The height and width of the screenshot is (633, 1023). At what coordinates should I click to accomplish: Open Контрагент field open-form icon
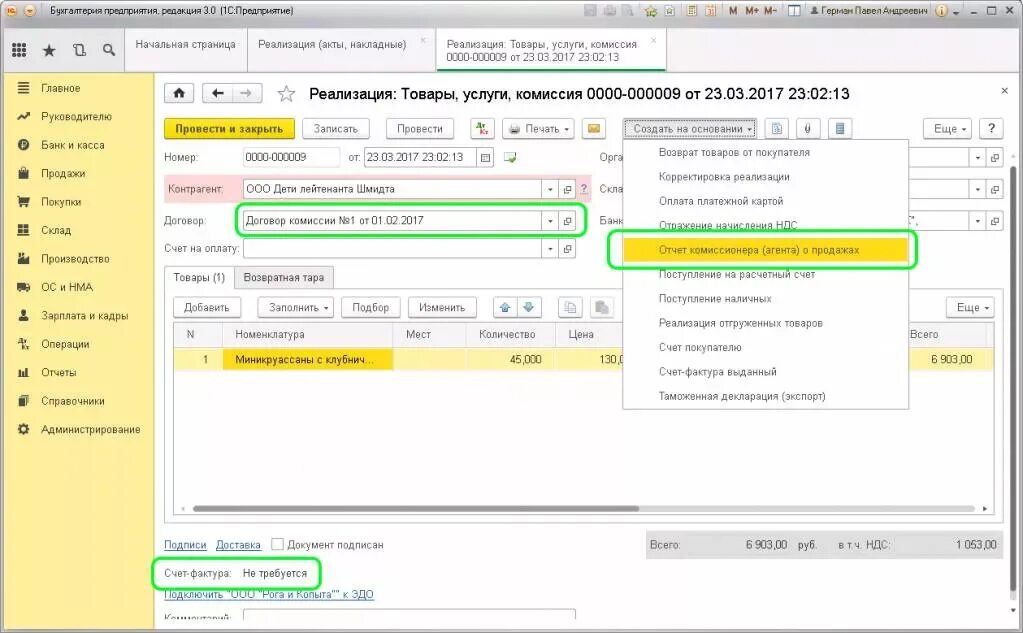568,189
